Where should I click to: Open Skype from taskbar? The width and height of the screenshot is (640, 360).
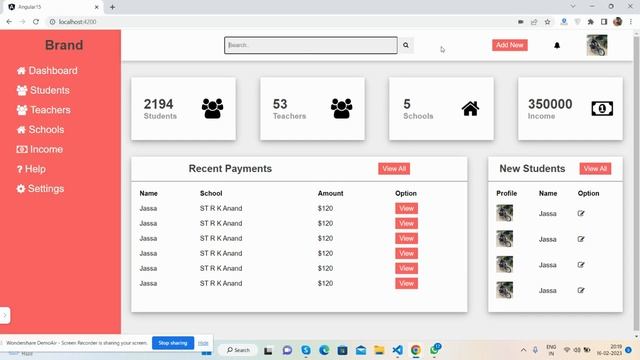[306, 350]
